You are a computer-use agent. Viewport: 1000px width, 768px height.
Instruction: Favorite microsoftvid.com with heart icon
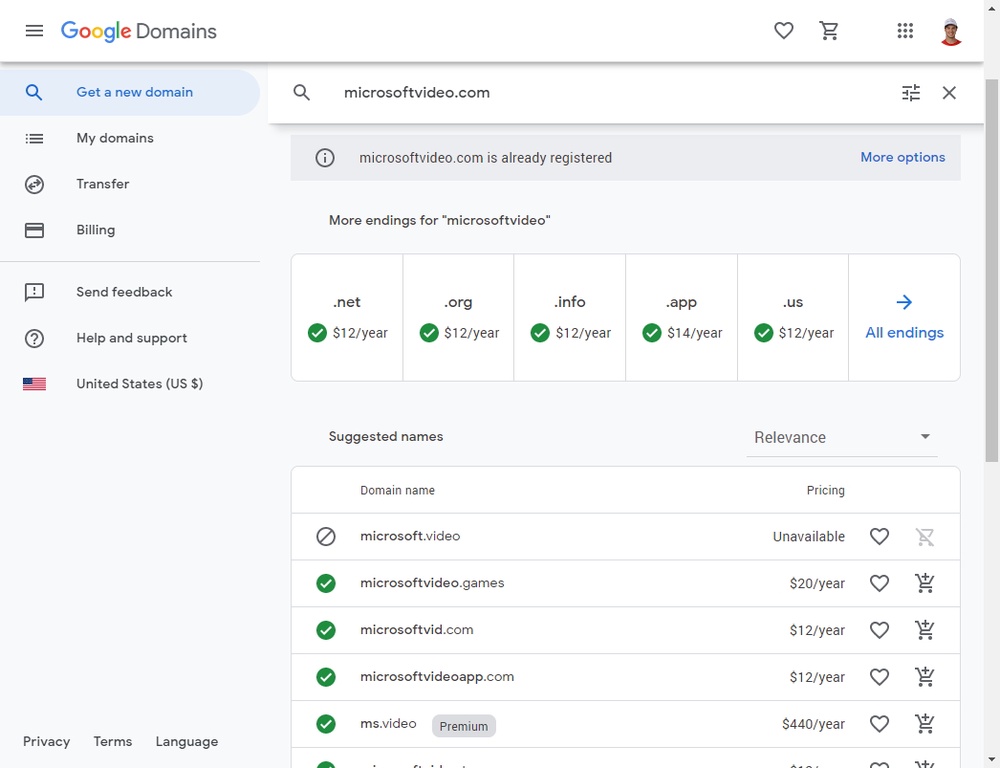pos(879,630)
